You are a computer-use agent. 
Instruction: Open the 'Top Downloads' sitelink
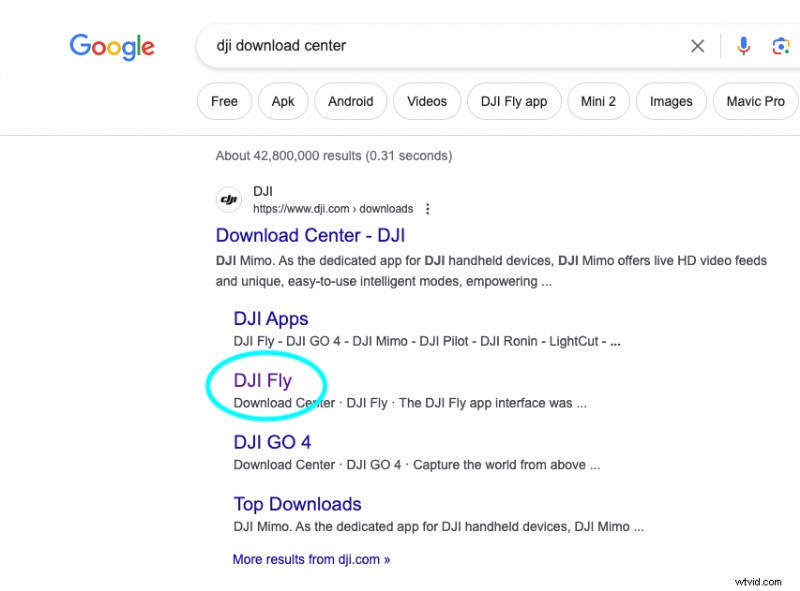[297, 503]
